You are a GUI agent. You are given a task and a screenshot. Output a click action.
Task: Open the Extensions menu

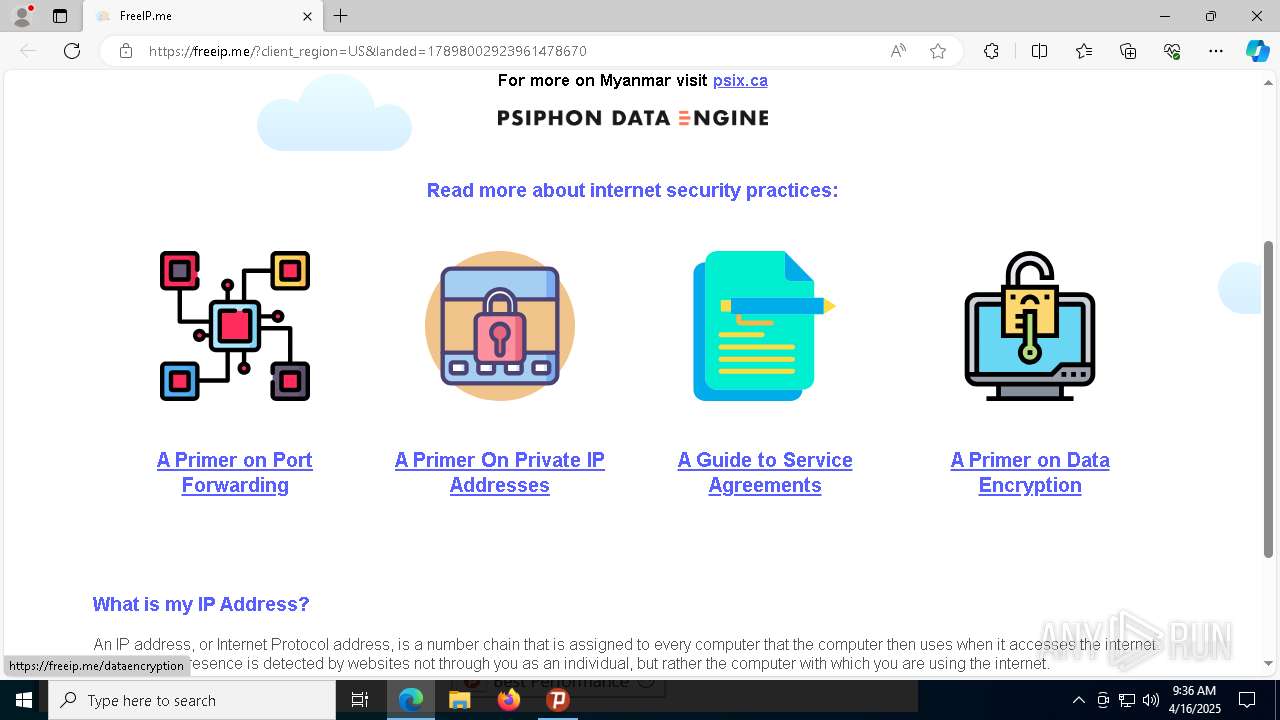991,51
